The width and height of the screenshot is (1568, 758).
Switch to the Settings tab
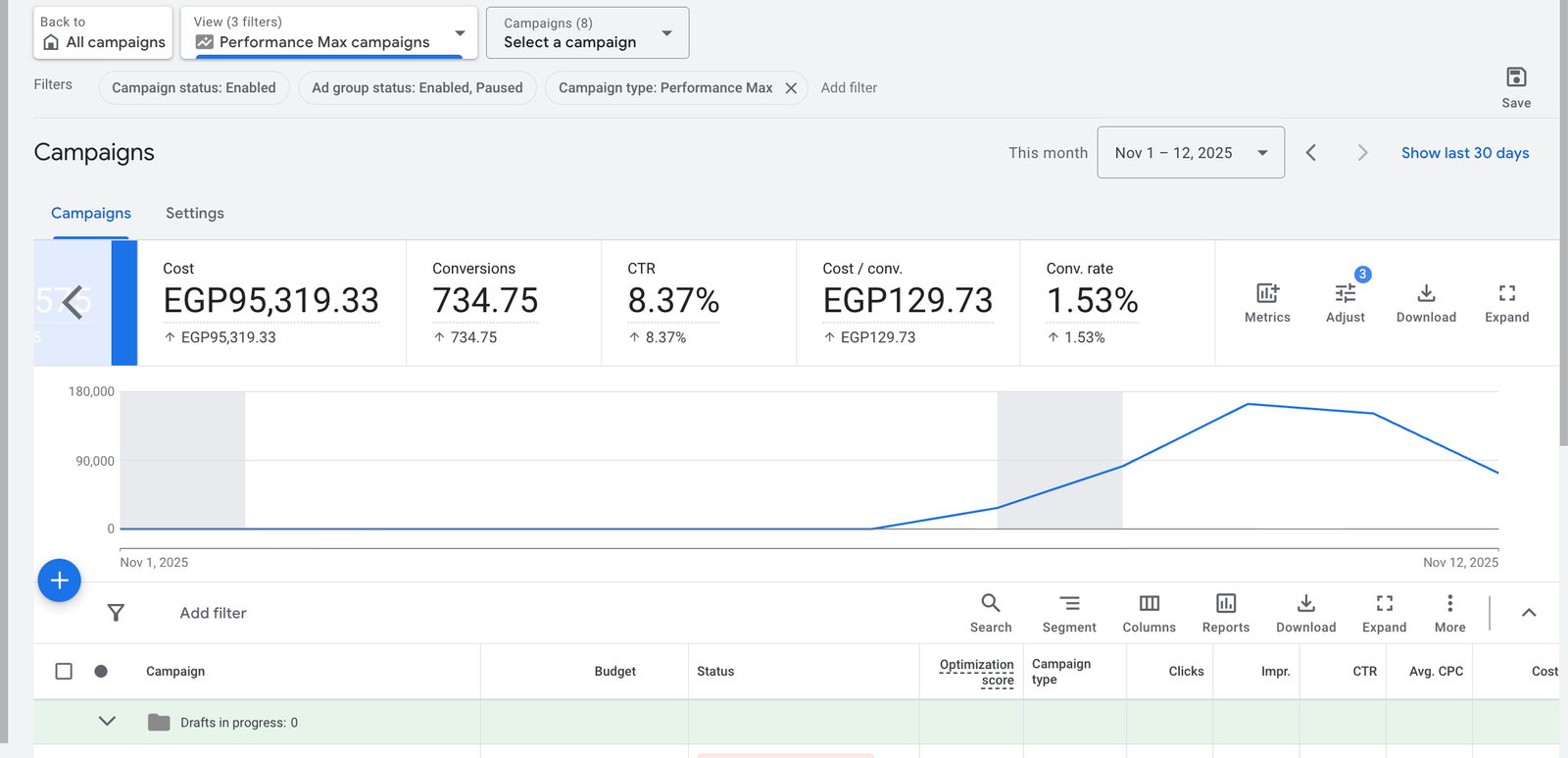coord(194,214)
